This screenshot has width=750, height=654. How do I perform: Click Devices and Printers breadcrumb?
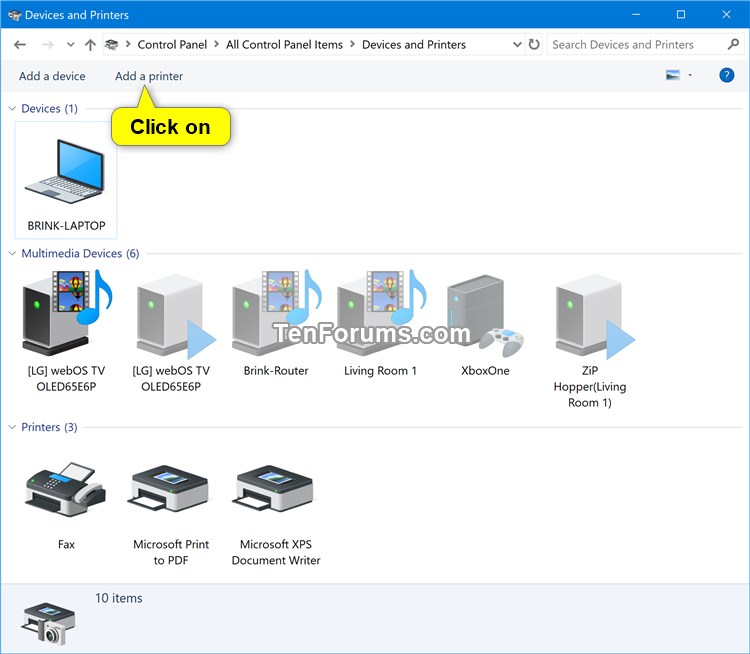pyautogui.click(x=414, y=44)
